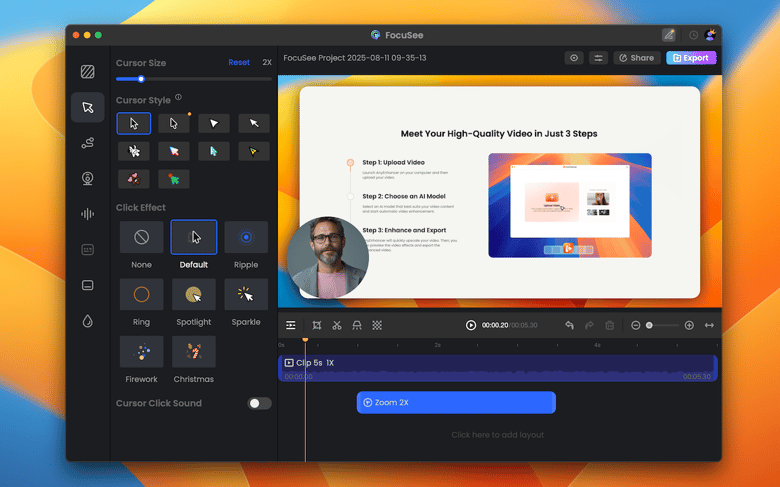Viewport: 780px width, 487px height.
Task: Click the mosaic blur grid tool
Action: click(377, 325)
